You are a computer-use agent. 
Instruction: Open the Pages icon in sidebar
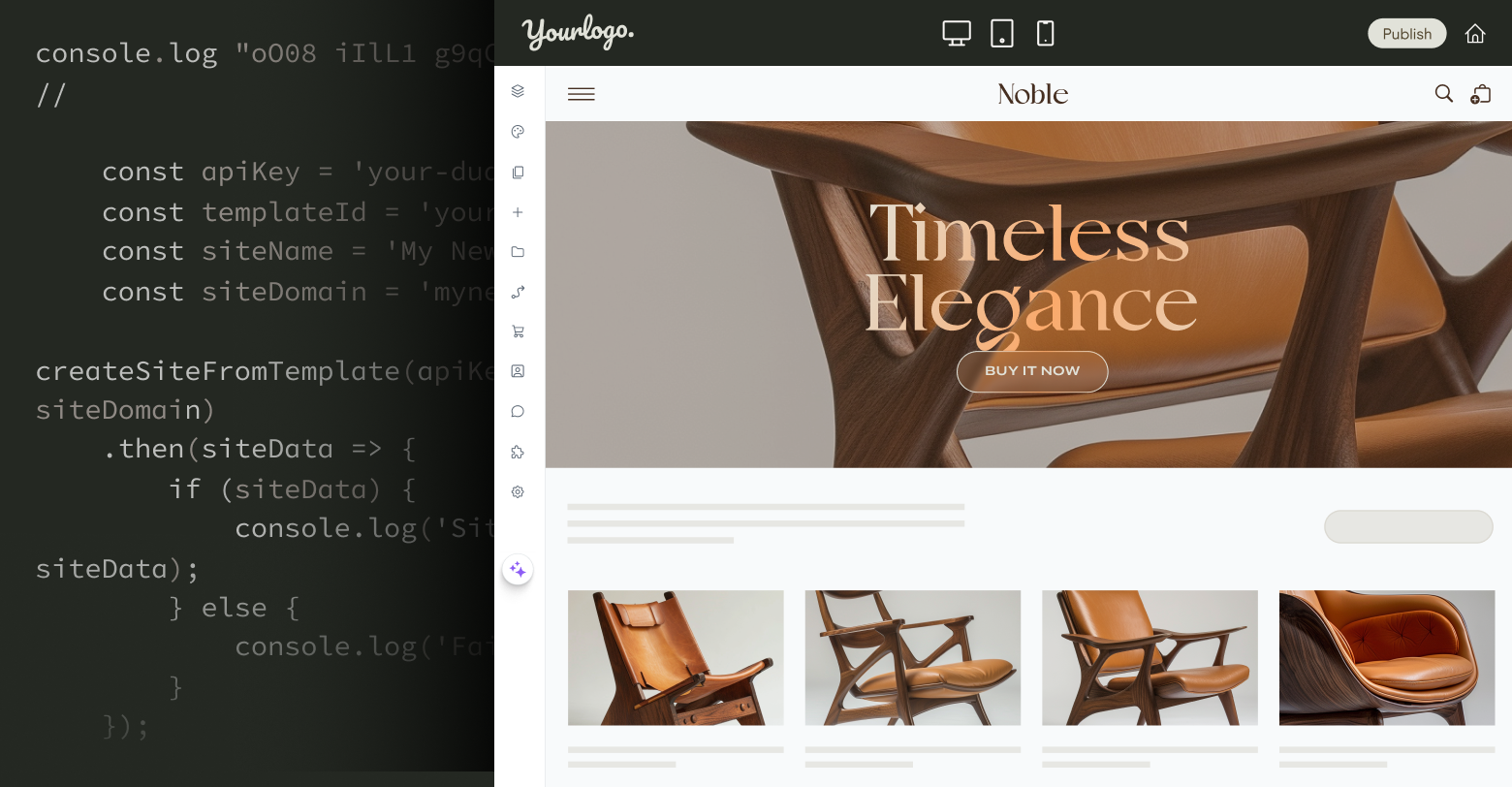[x=518, y=173]
